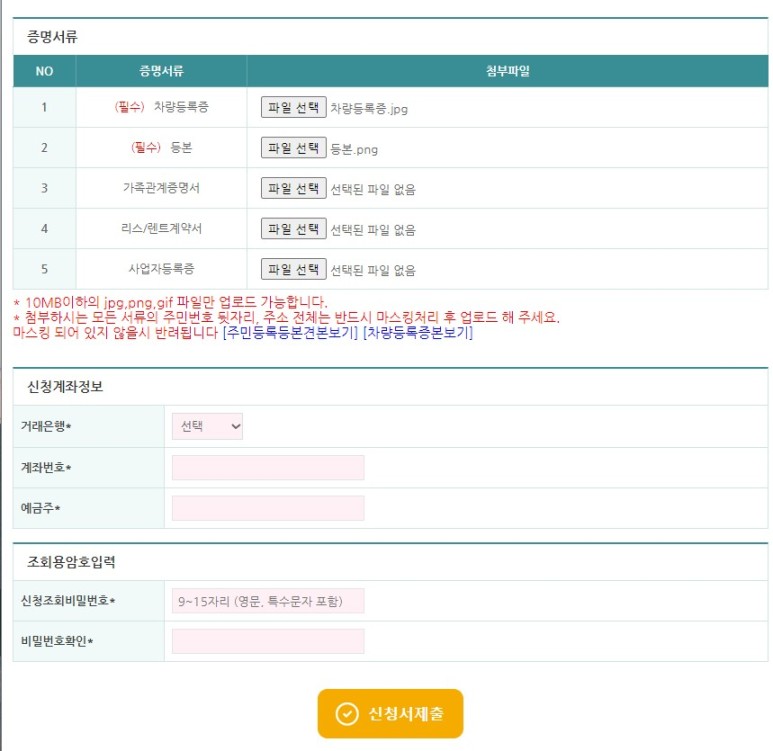
Task: Choose file for 가족관계증명서 row
Action: (293, 188)
